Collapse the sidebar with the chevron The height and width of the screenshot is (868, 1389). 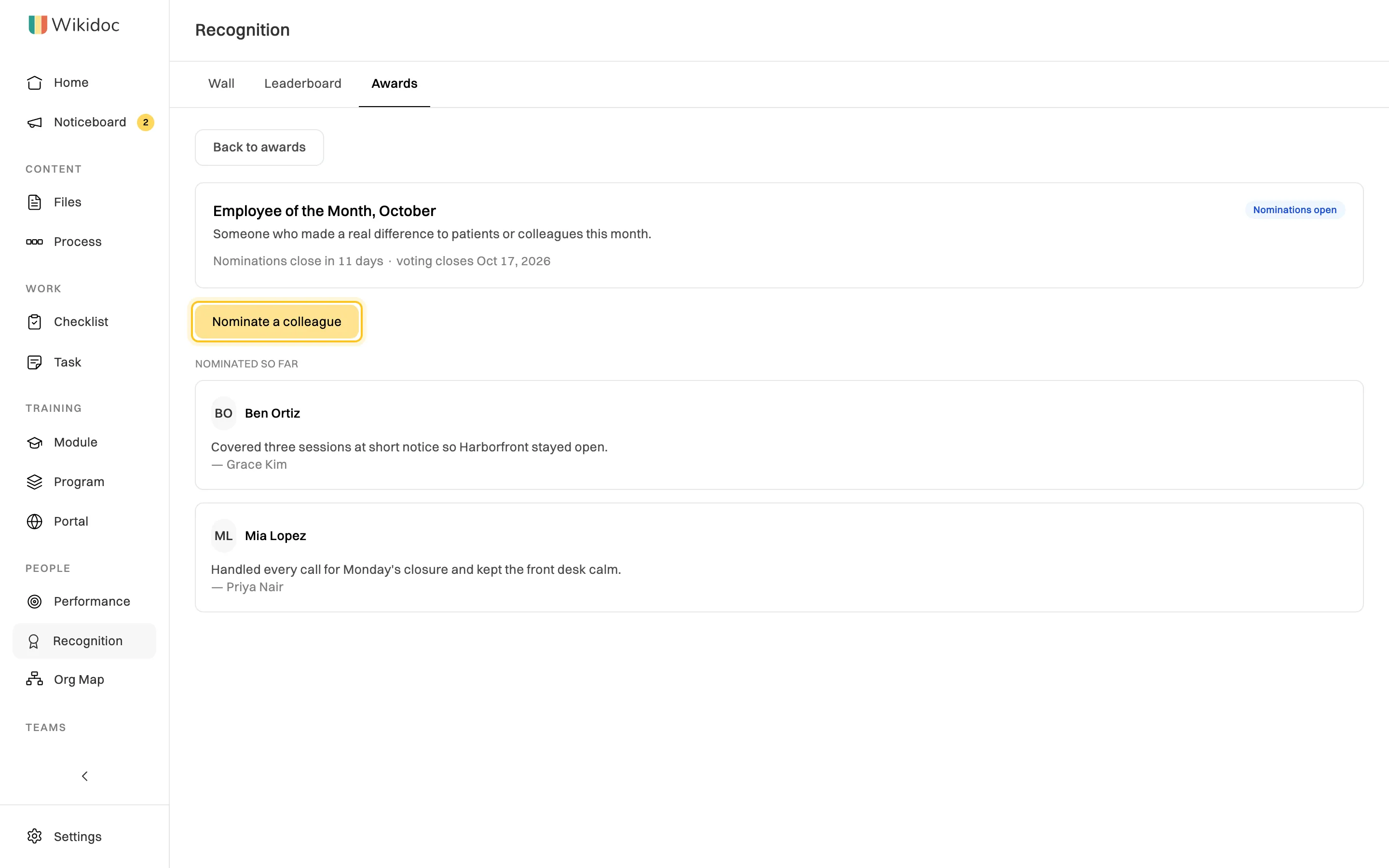[x=84, y=776]
